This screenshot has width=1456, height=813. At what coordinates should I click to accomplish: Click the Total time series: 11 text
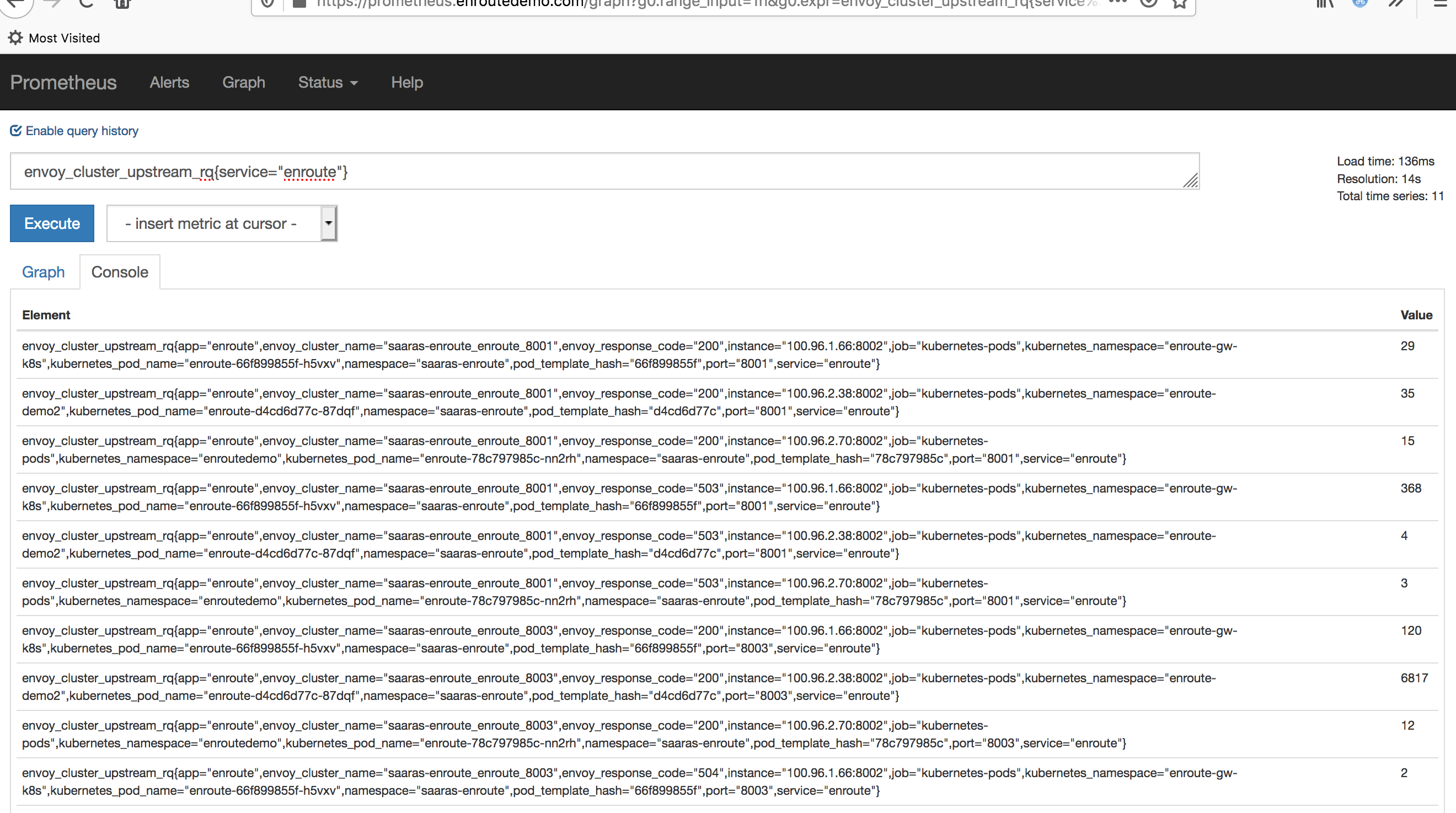tap(1390, 196)
